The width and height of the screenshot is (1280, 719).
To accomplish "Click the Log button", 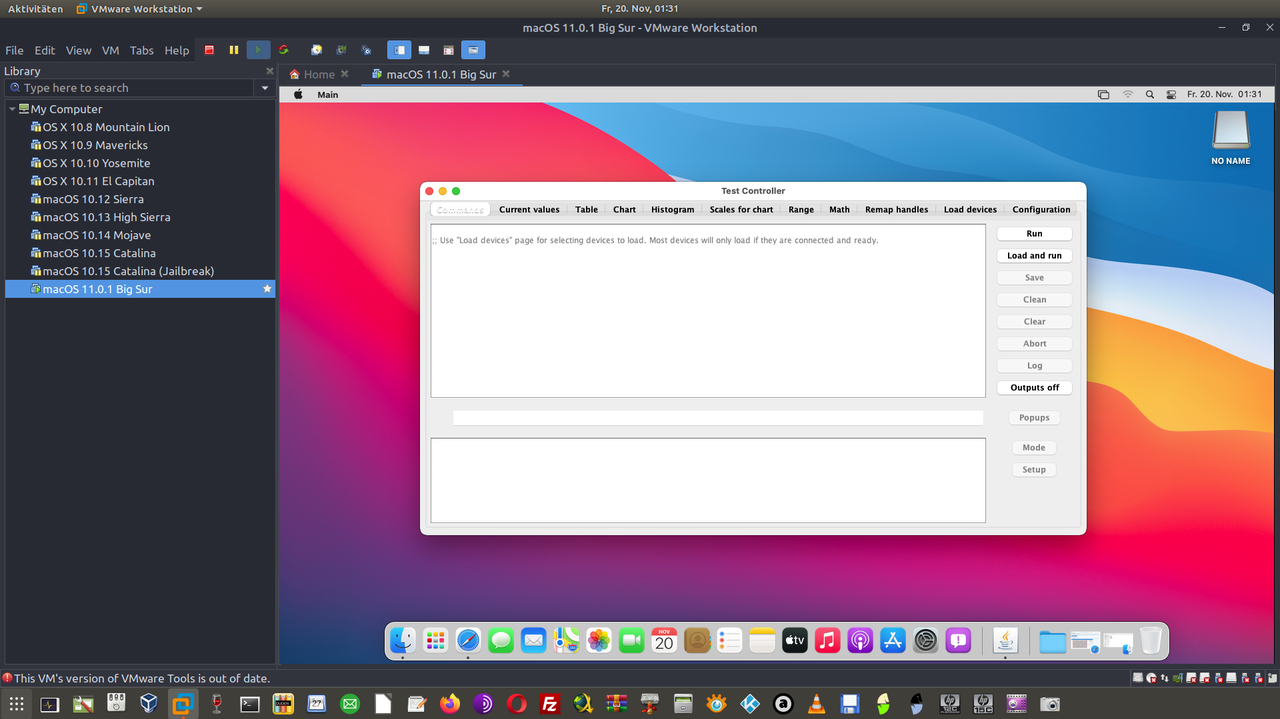I will (x=1034, y=366).
